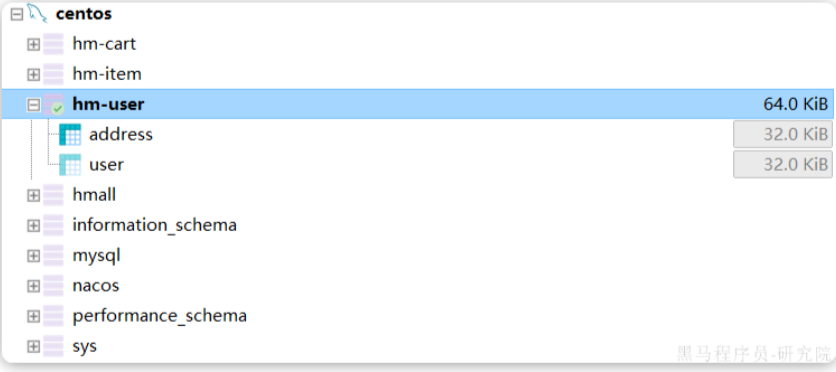Click the user 32.0 KiB size bar
Screen dimensions: 836x372
pos(783,164)
